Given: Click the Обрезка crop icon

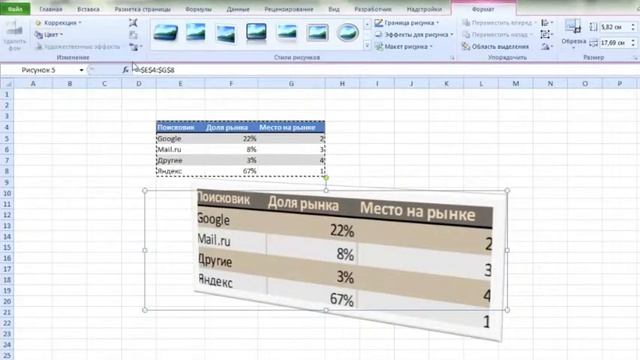Looking at the screenshot, I should (573, 27).
